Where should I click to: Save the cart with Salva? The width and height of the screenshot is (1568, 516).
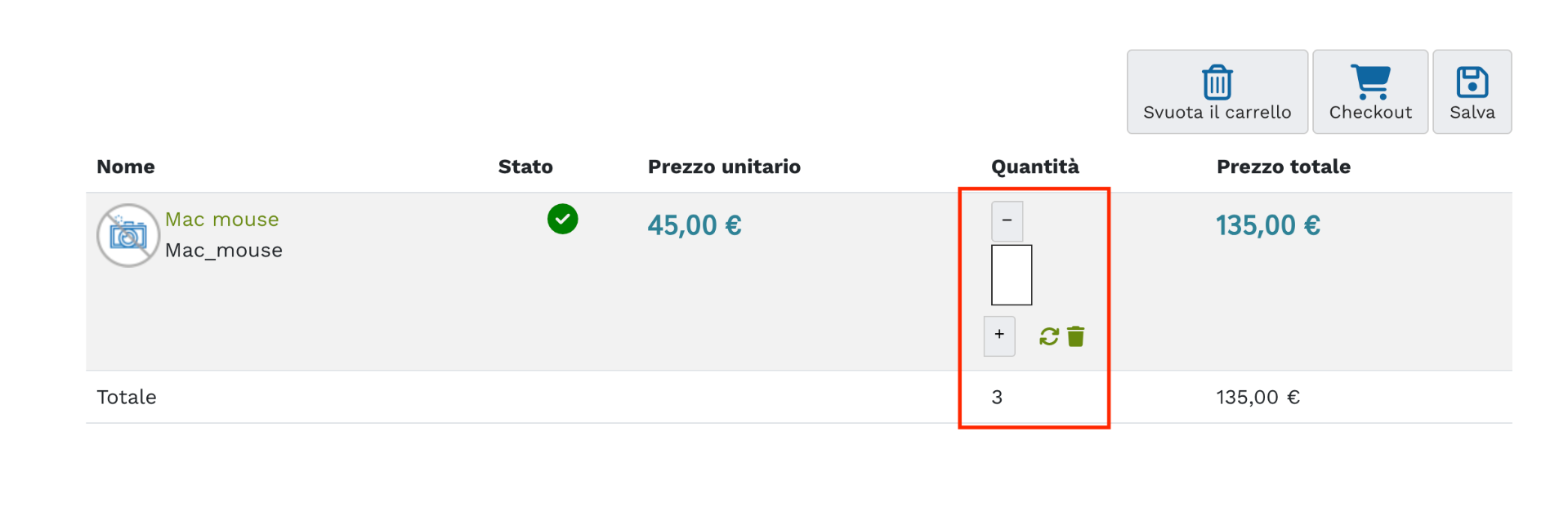point(1472,91)
